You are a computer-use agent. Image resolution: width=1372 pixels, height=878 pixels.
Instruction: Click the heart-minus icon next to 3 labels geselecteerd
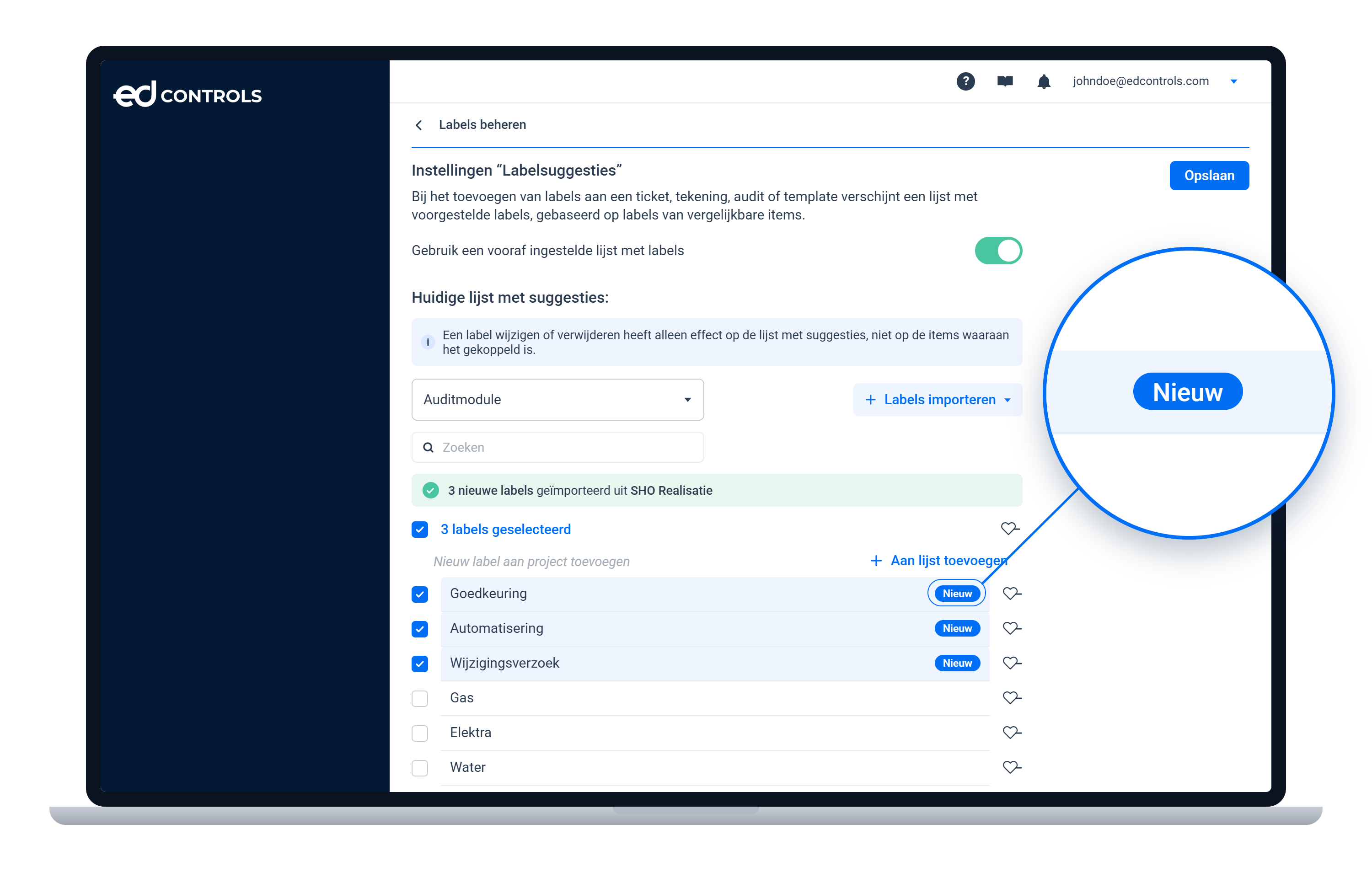click(1010, 529)
